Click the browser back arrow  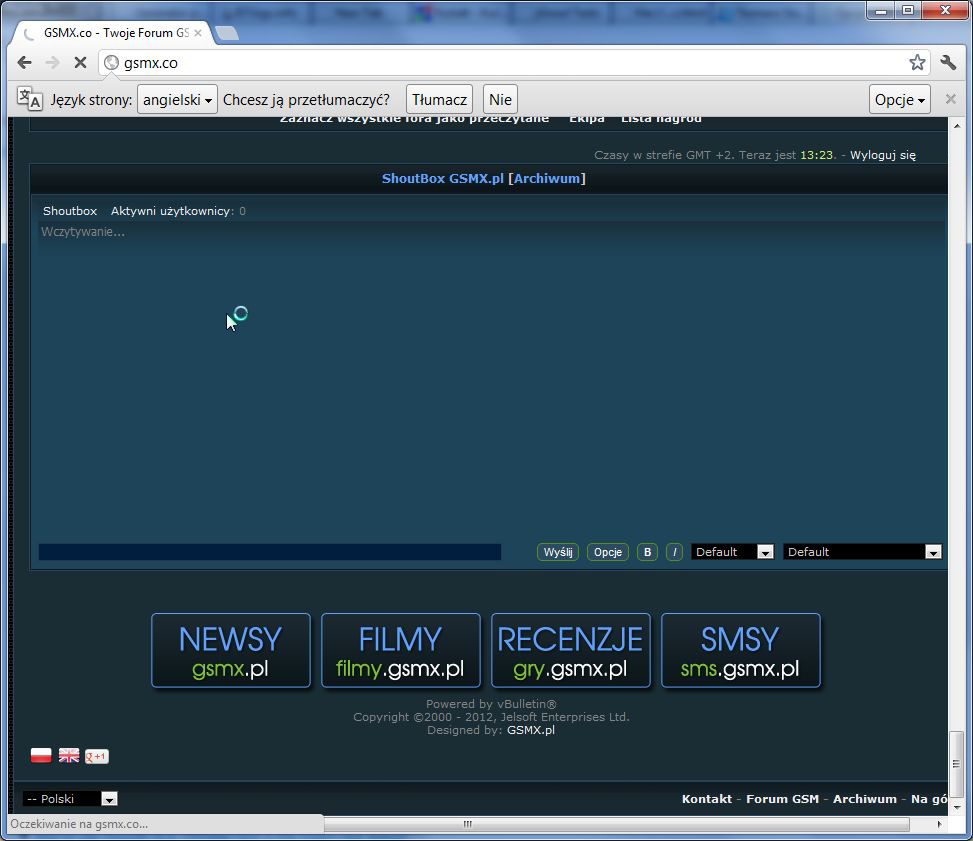tap(25, 63)
